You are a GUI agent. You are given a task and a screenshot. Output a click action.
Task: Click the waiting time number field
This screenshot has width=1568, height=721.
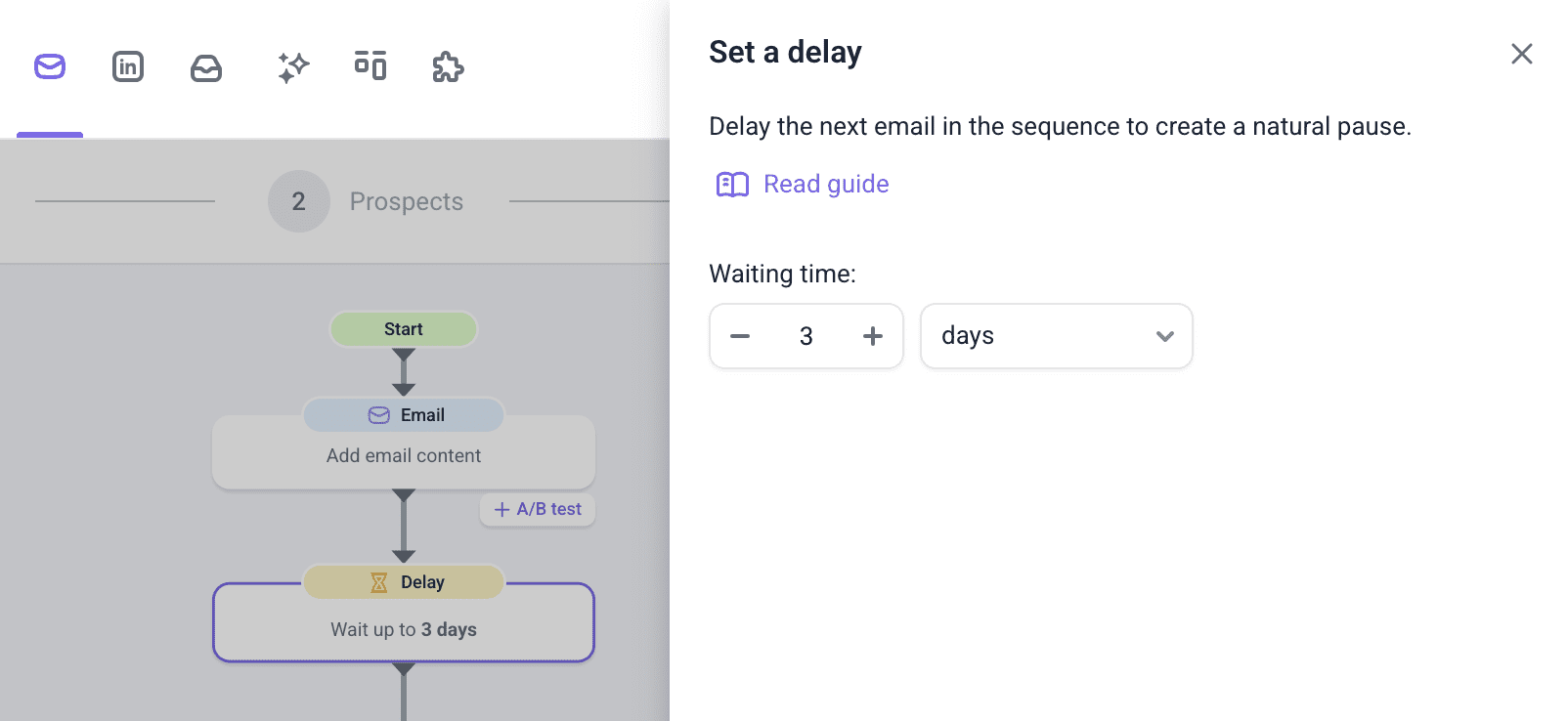pyautogui.click(x=806, y=336)
